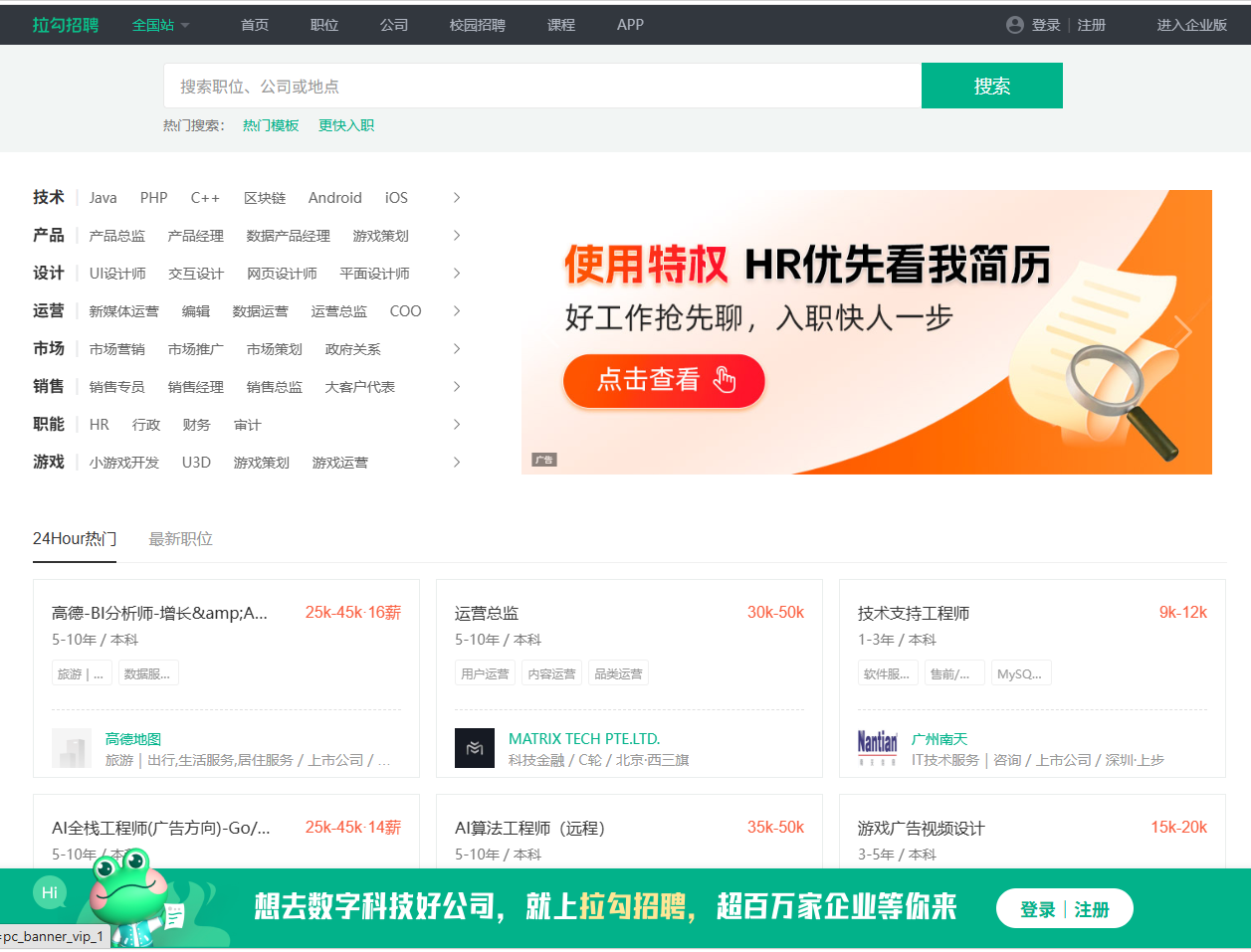1251x952 pixels.
Task: Open 课程 in top navigation
Action: coord(561,25)
